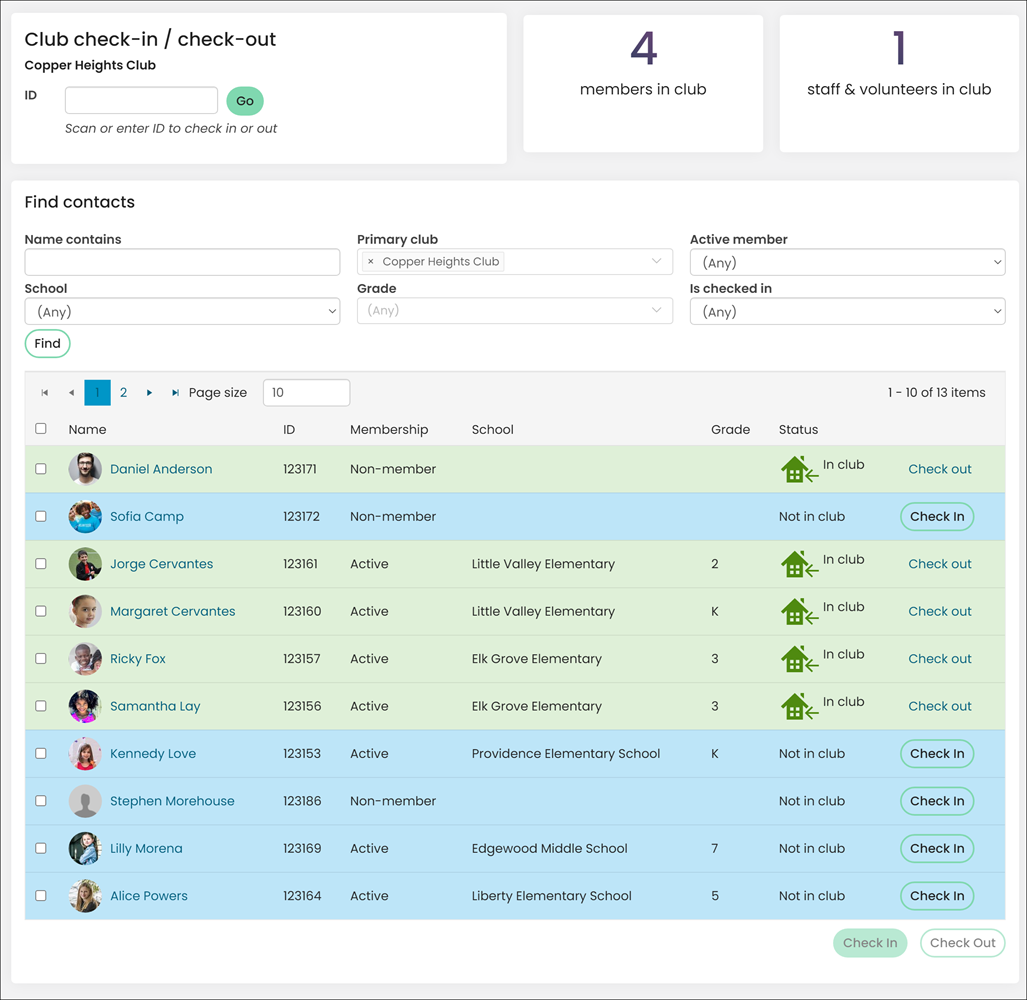Image resolution: width=1027 pixels, height=1000 pixels.
Task: Click Ricky Fox's in-club house icon
Action: pyautogui.click(x=799, y=659)
